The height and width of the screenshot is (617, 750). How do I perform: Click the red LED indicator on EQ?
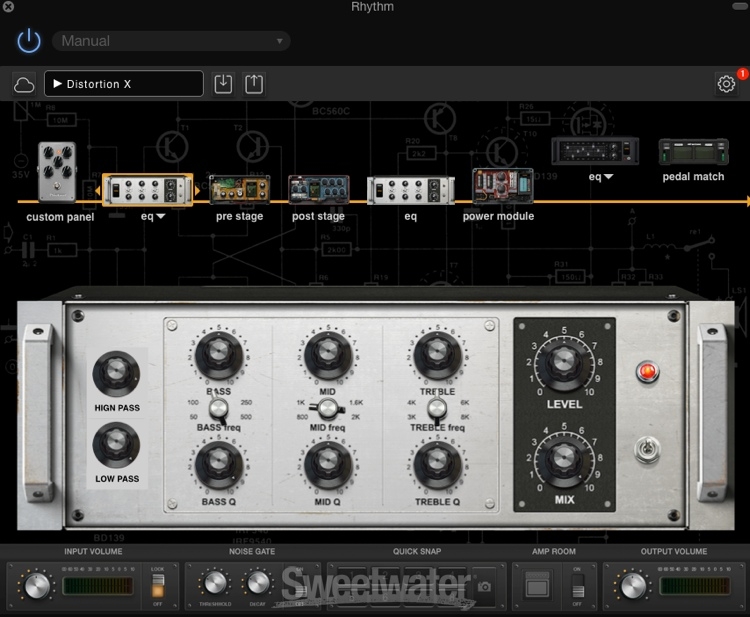point(647,371)
